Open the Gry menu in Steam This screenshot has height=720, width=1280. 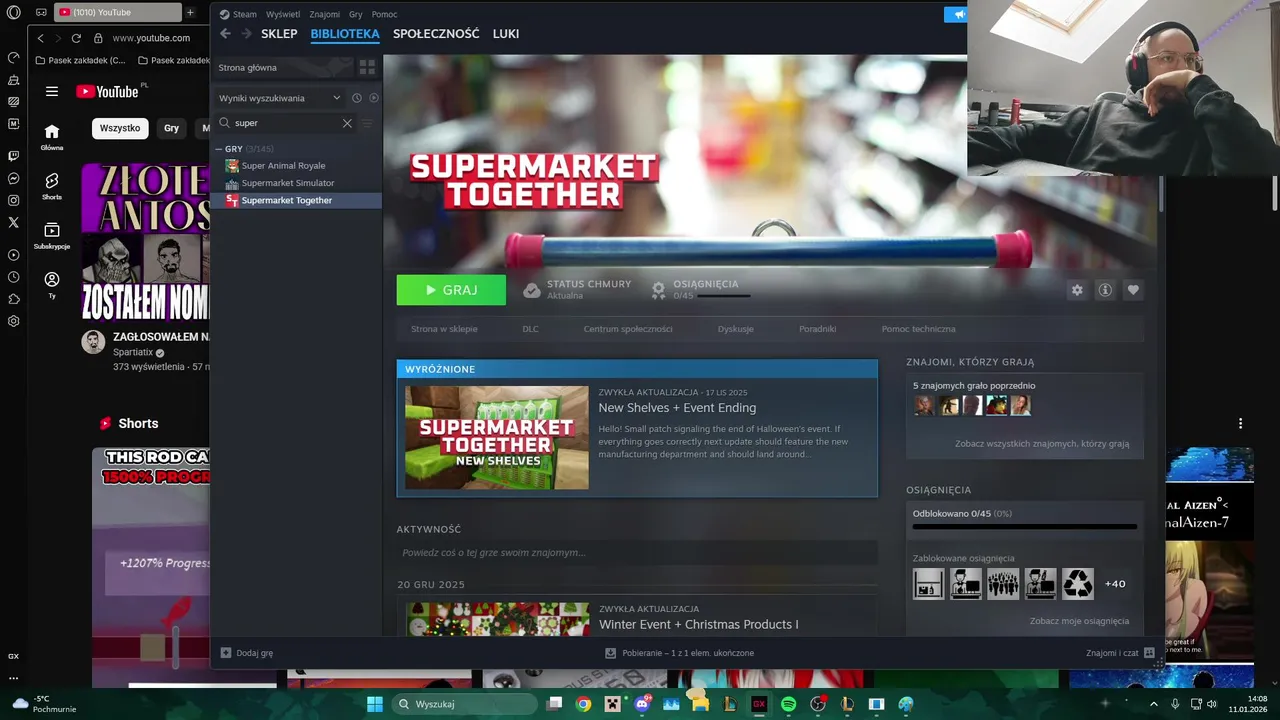(356, 14)
